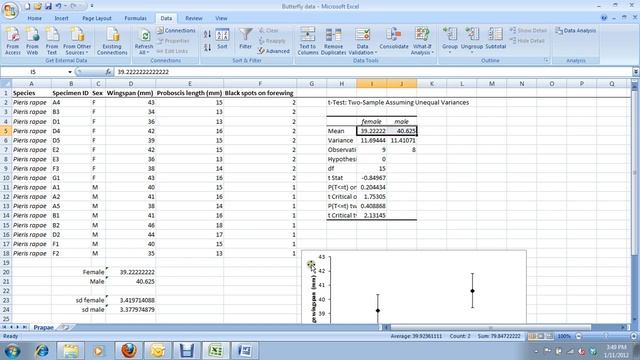Open Name Box dropdown

70,72
